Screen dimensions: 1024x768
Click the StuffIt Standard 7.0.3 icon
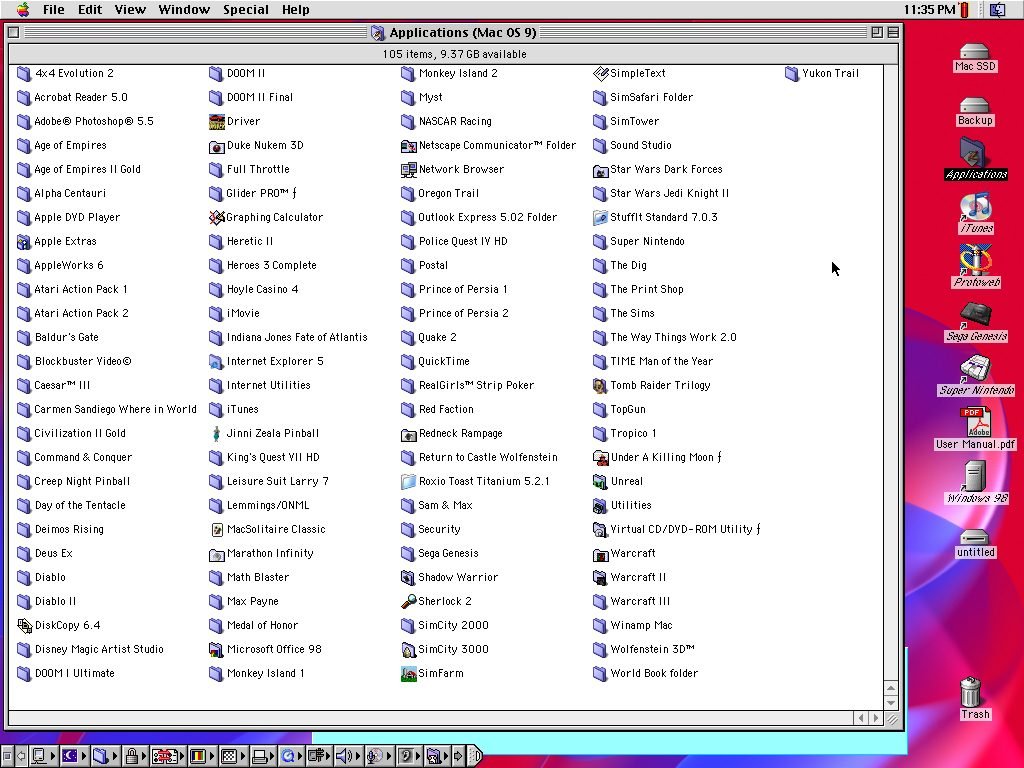click(x=601, y=217)
